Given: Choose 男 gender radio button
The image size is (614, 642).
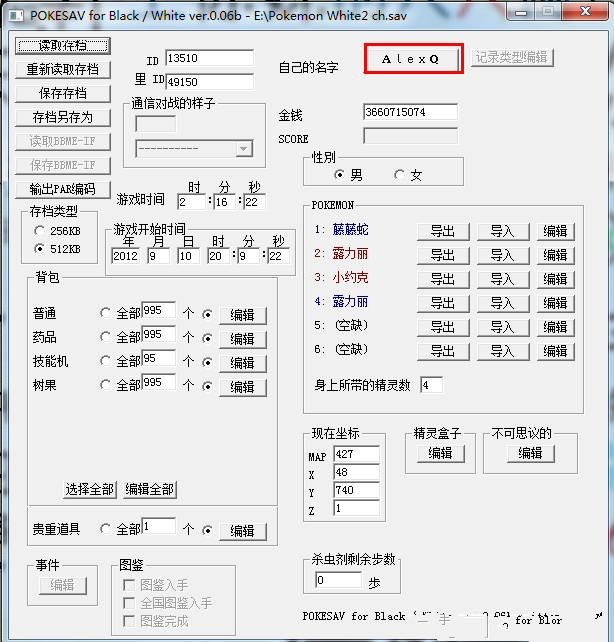Looking at the screenshot, I should [339, 175].
